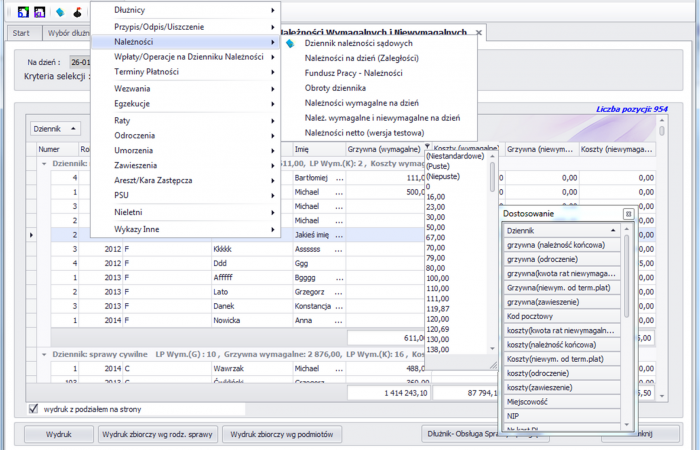Click Wydruk zbiorczy wg rodz. sprawy button

tap(157, 434)
